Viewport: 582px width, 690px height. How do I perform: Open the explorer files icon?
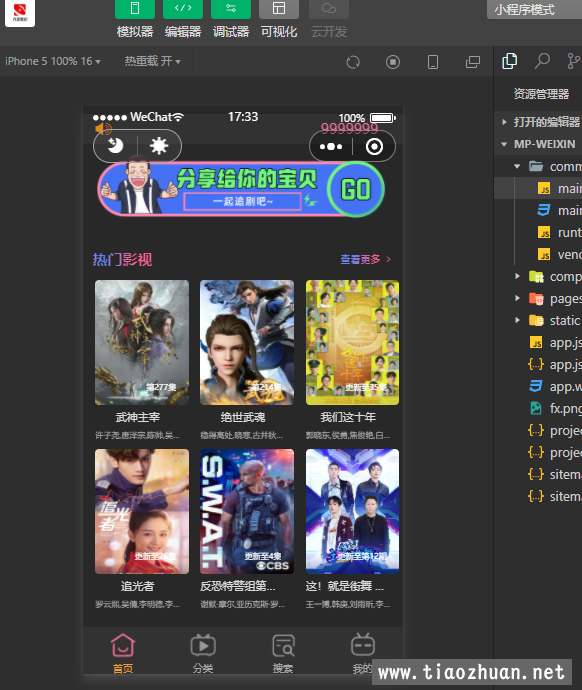509,61
